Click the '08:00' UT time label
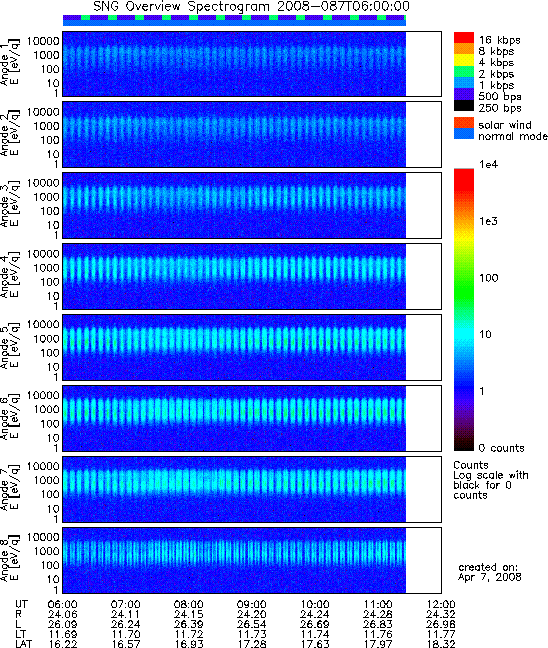Screen dimensions: 548x648 point(188,605)
